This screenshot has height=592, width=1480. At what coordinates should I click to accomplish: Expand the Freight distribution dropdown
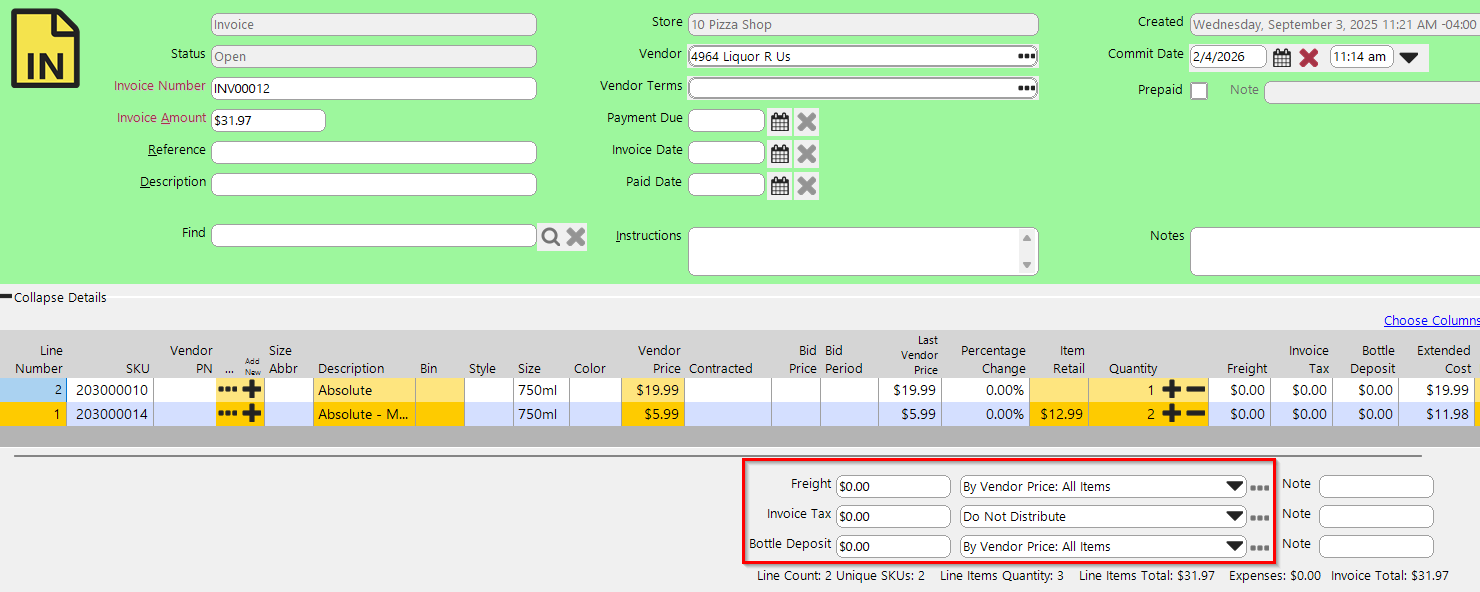point(1234,487)
